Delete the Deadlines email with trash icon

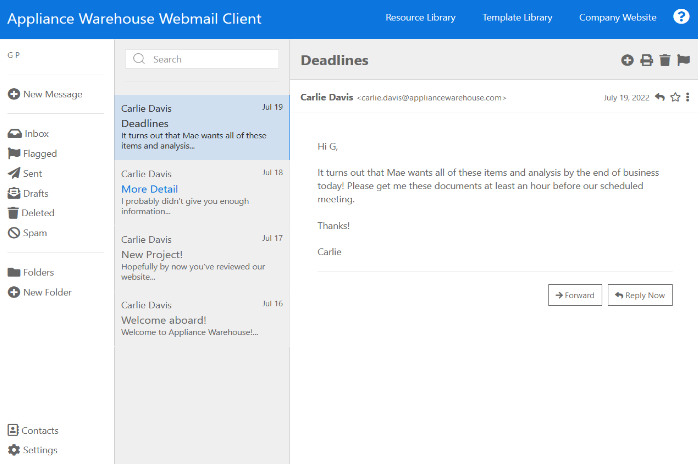pyautogui.click(x=665, y=60)
